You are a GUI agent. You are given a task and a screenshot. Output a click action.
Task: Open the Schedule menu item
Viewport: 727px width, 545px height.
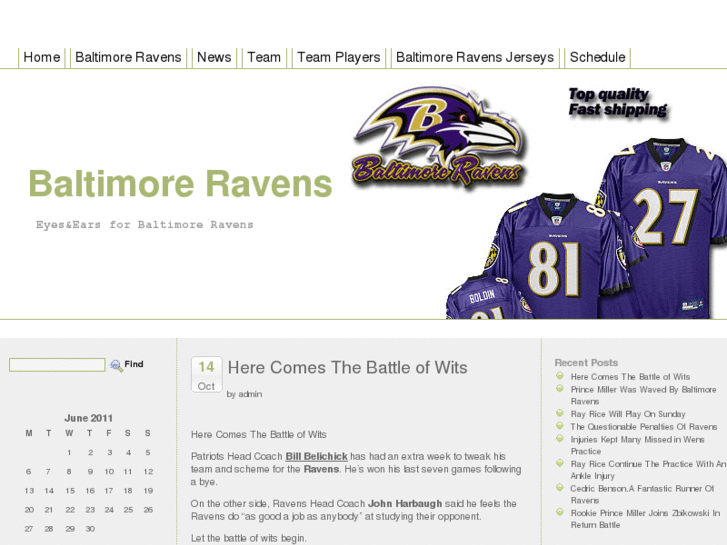[x=597, y=58]
